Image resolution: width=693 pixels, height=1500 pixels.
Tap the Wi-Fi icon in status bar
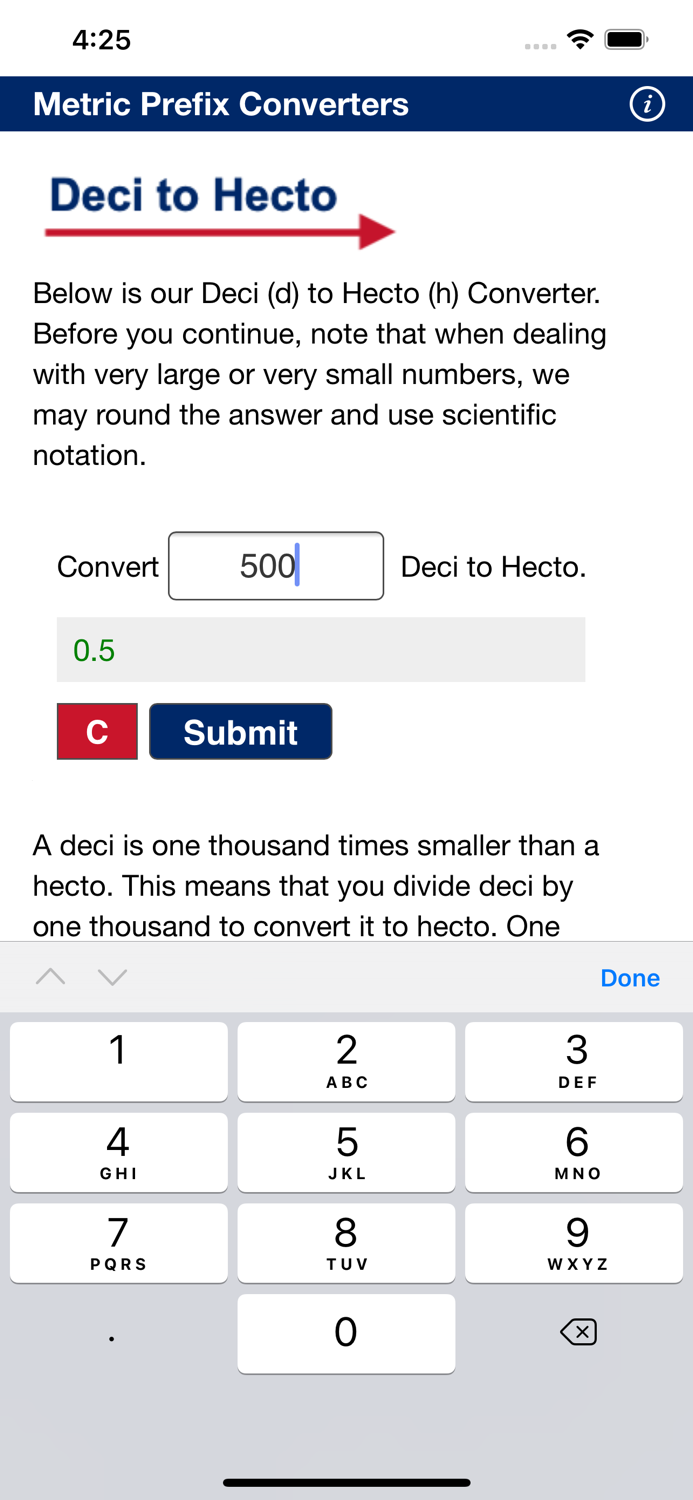pyautogui.click(x=581, y=38)
